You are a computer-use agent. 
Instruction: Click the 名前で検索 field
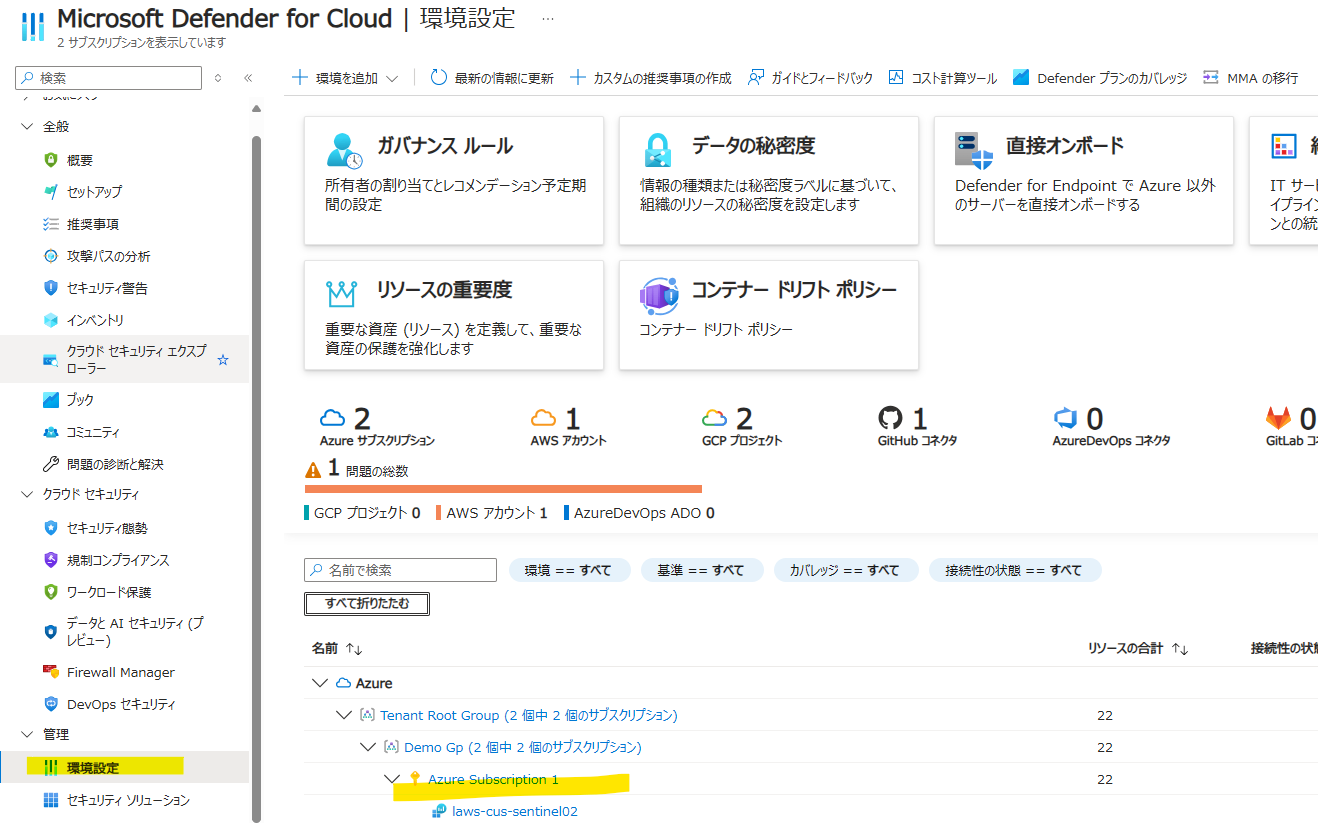(400, 570)
